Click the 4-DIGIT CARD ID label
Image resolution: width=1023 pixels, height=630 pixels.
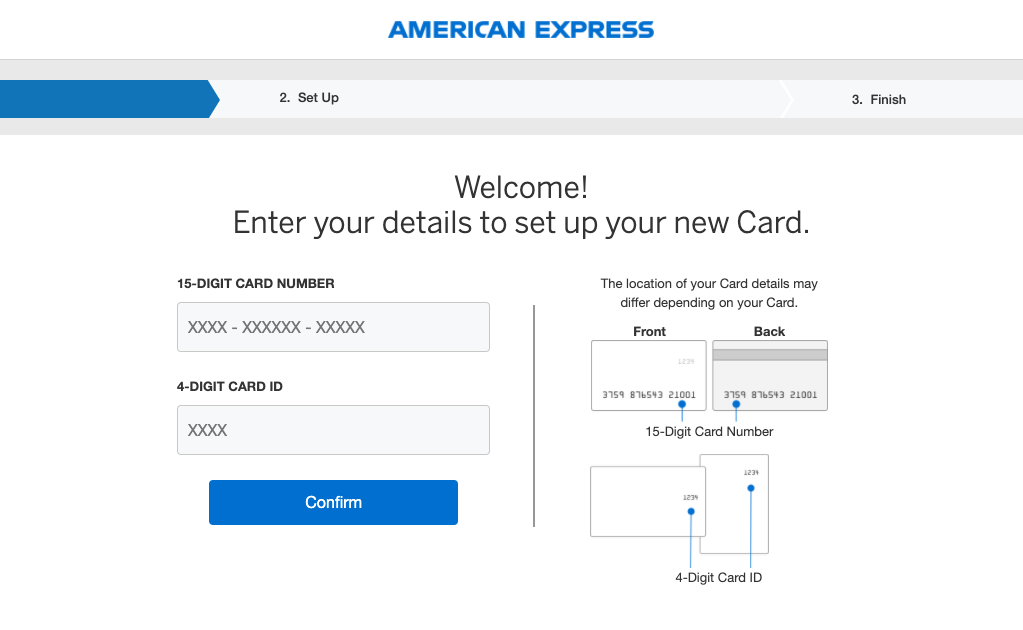232,388
